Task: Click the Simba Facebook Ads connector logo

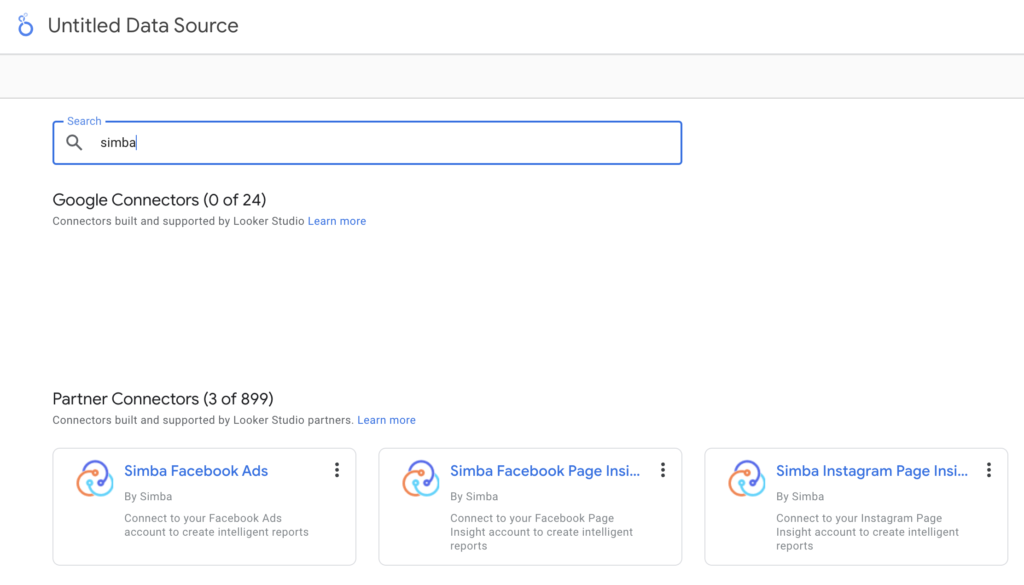Action: click(x=95, y=479)
